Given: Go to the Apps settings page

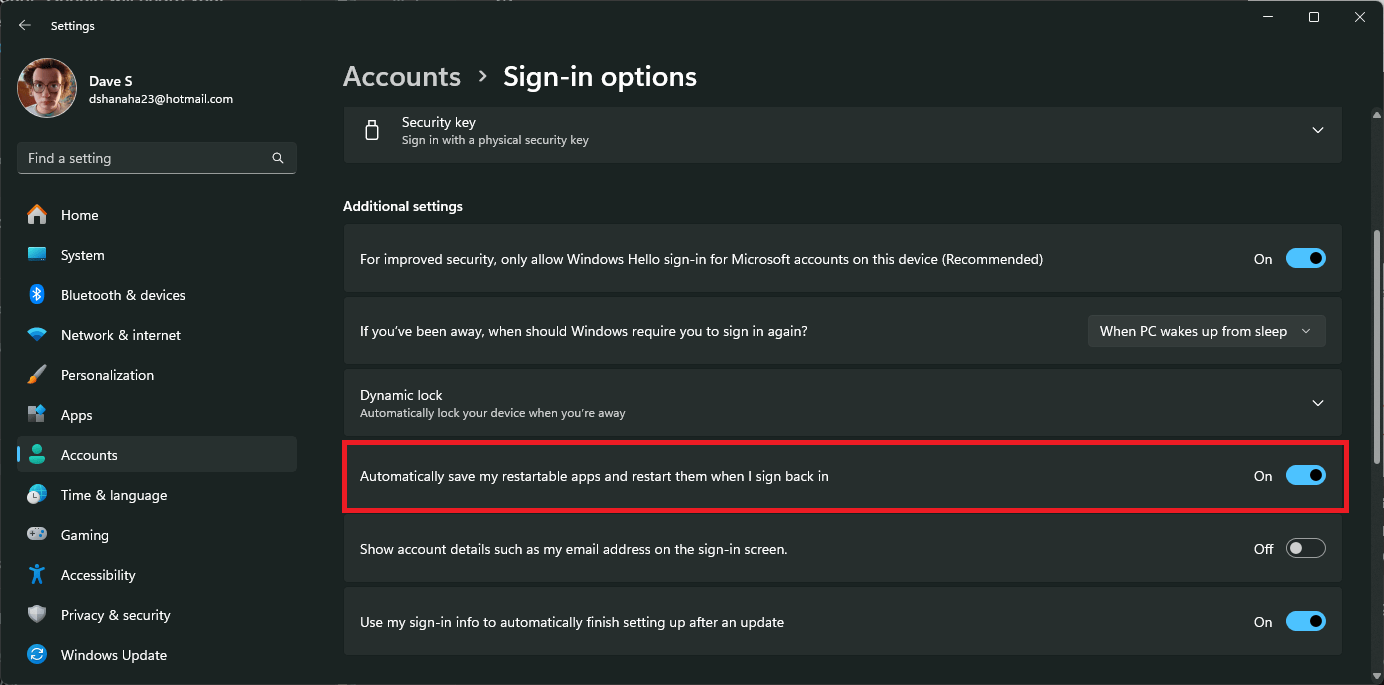Looking at the screenshot, I should tap(76, 415).
